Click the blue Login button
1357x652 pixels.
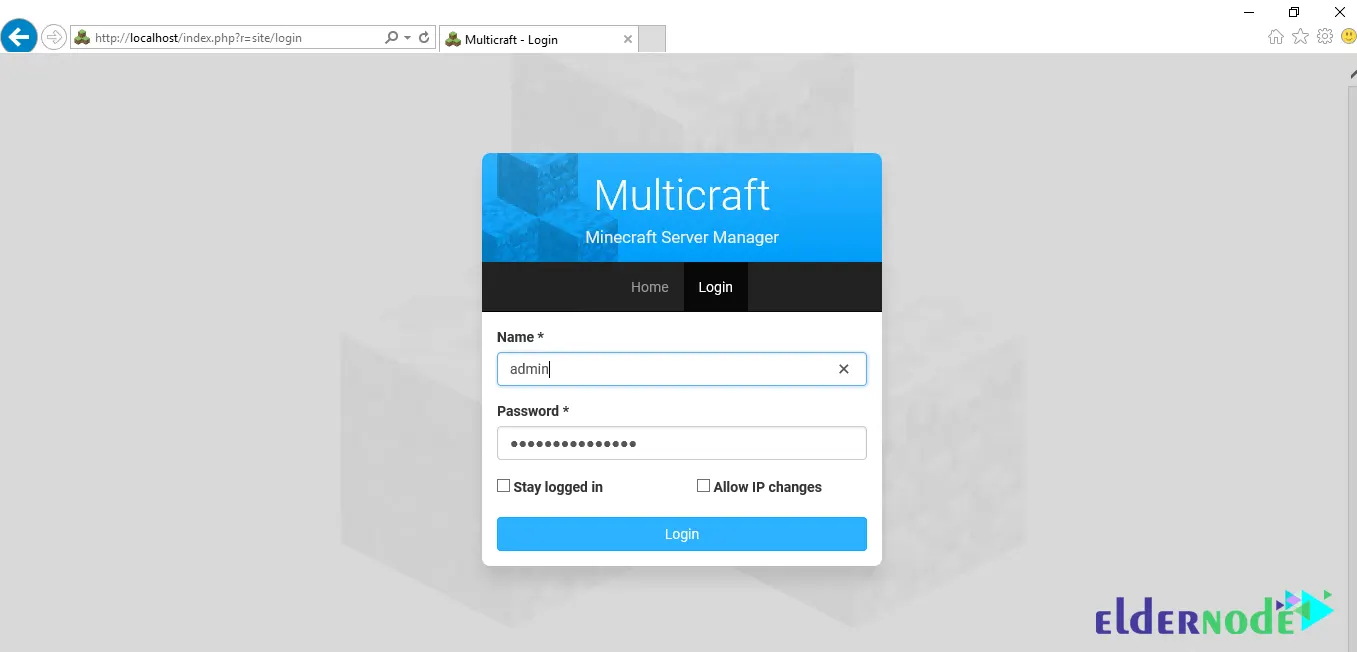(682, 534)
